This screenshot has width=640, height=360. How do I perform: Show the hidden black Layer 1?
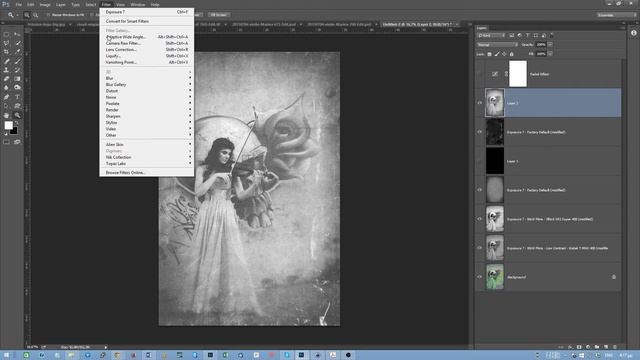tap(480, 161)
